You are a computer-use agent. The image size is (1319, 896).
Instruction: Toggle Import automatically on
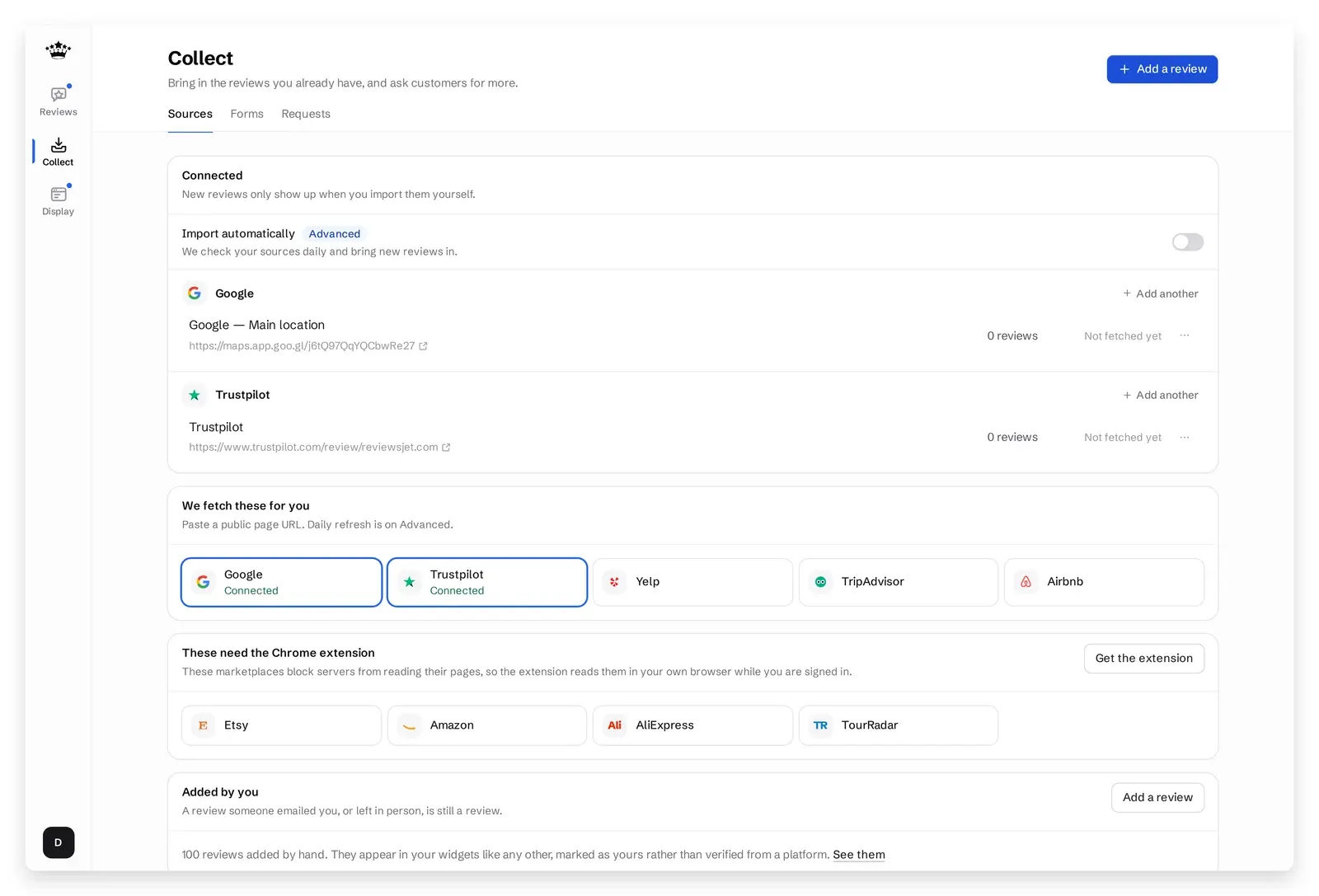[1188, 242]
